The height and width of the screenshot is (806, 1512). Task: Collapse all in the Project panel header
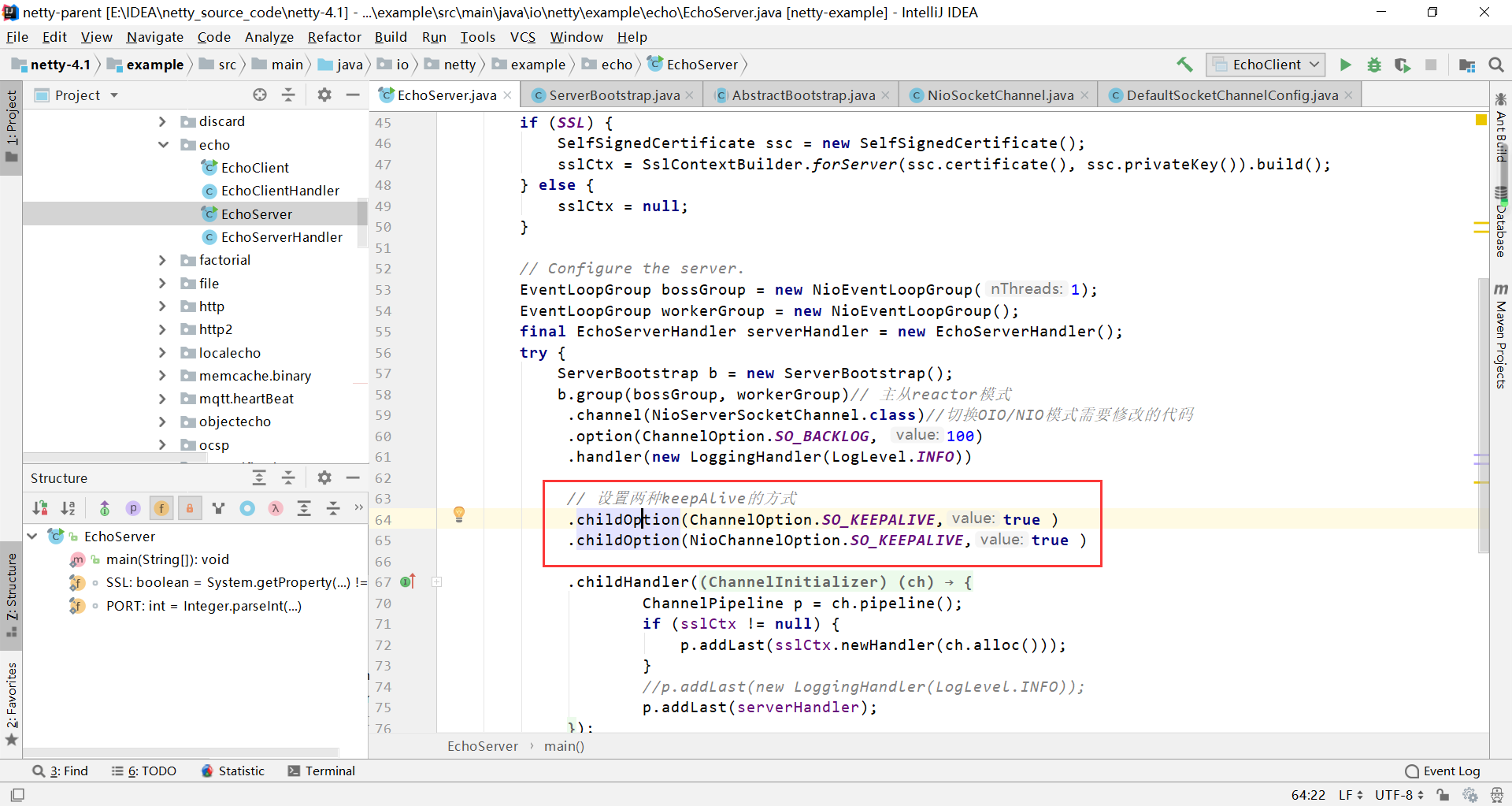tap(288, 95)
